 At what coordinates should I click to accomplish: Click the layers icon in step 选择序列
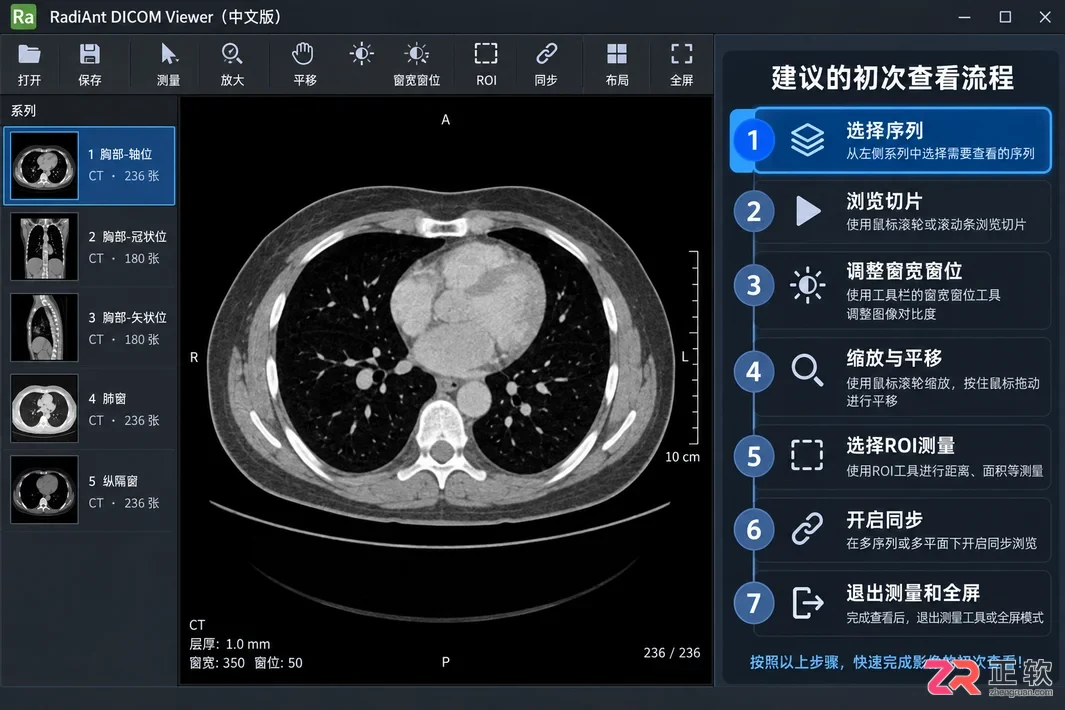point(807,140)
